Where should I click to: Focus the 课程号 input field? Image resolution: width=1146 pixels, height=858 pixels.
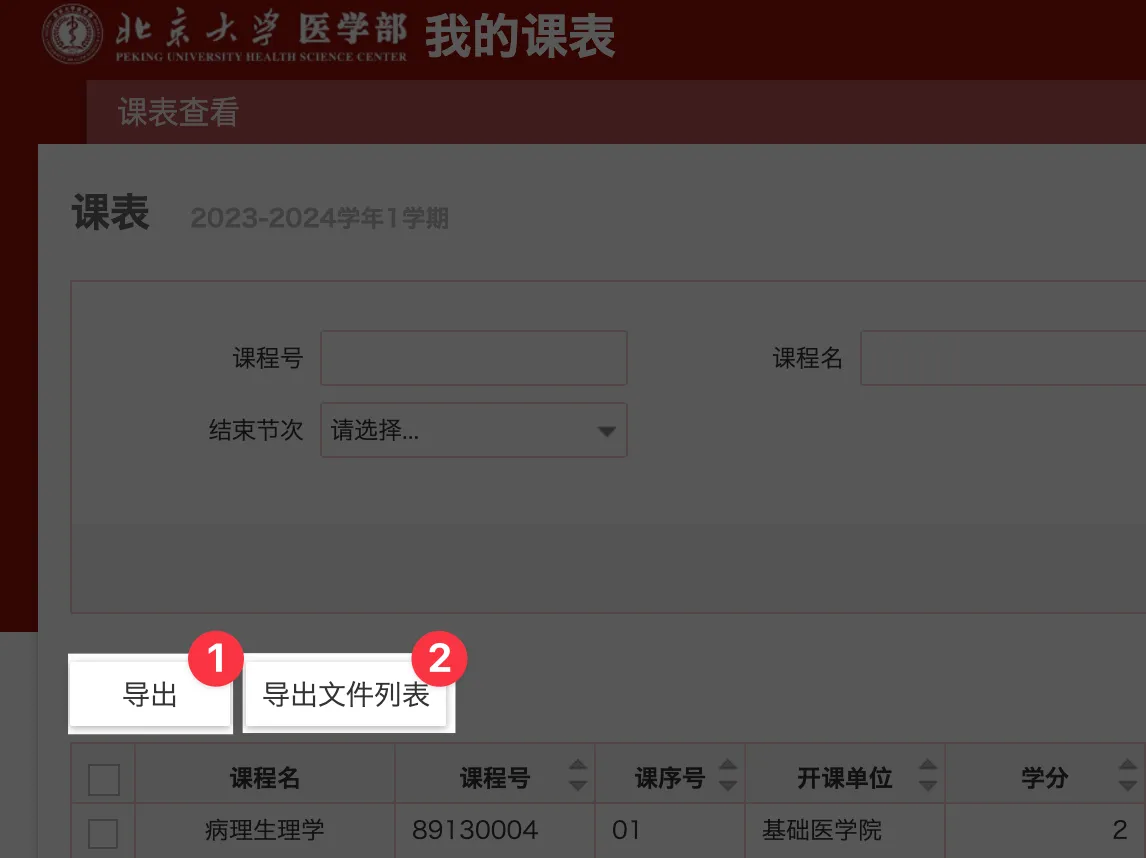(474, 358)
